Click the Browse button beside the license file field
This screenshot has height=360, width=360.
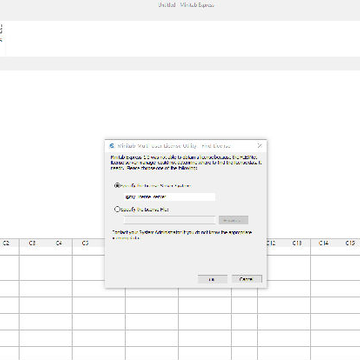tap(233, 220)
